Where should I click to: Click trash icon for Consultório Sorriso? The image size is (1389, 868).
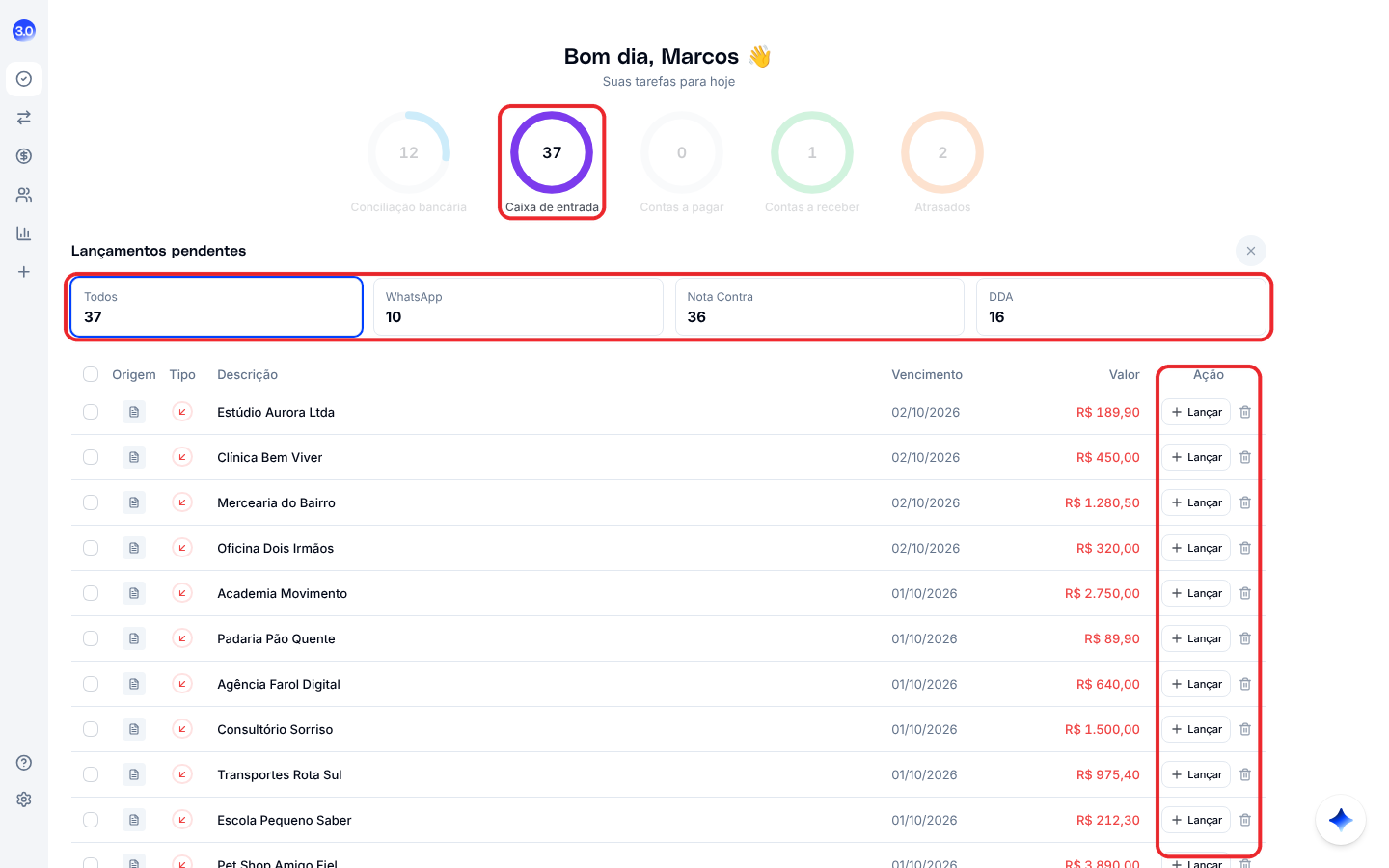(1245, 729)
